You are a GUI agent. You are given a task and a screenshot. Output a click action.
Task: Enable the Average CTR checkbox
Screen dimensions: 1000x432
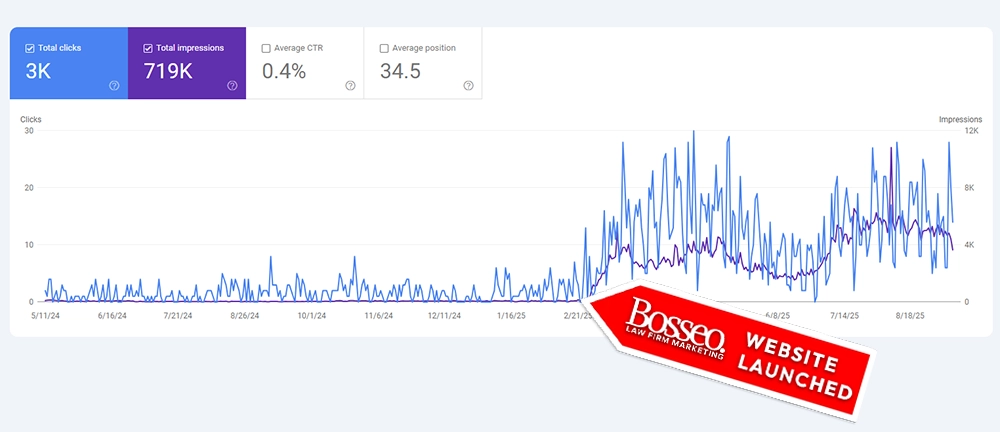click(266, 47)
